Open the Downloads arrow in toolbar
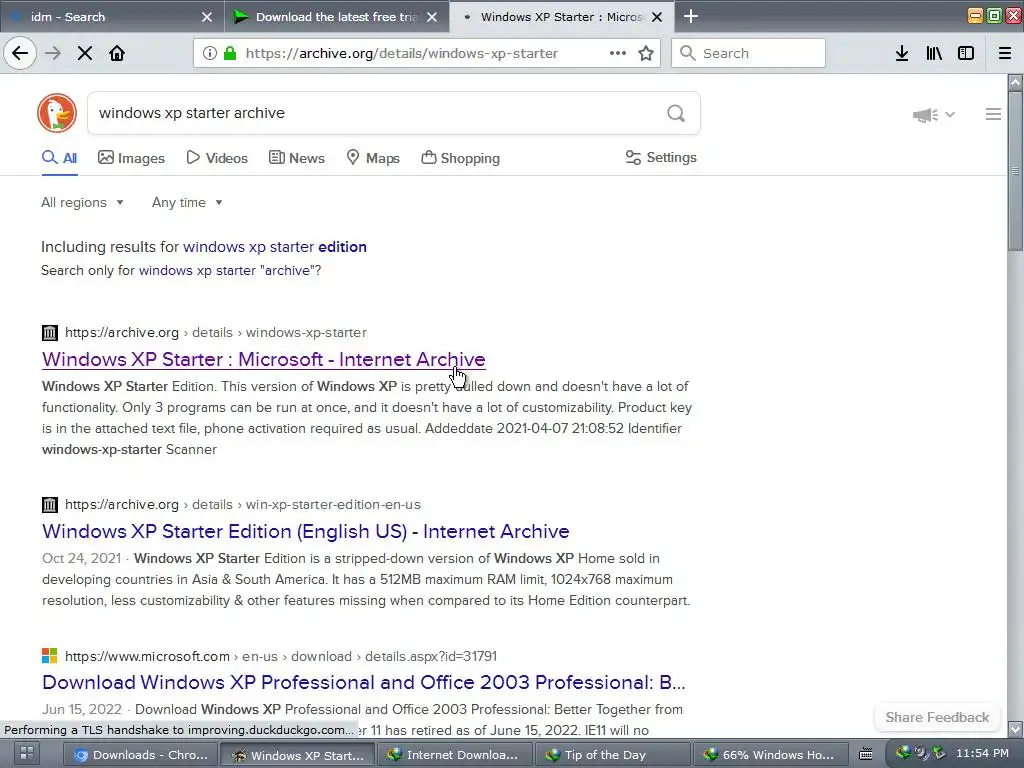The image size is (1024, 768). [x=902, y=53]
